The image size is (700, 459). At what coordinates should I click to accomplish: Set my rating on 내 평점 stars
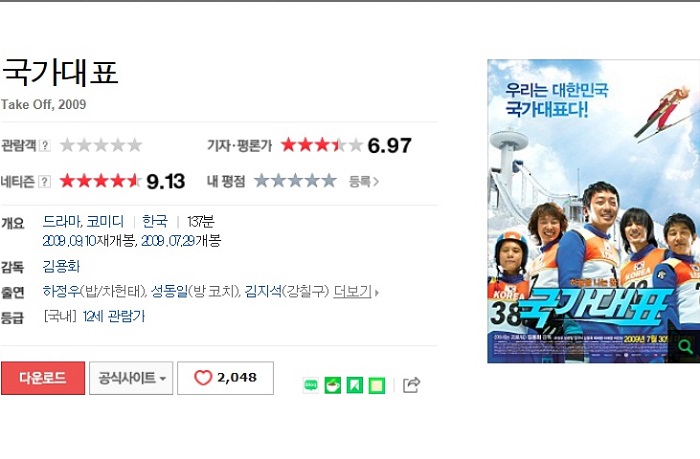click(295, 181)
